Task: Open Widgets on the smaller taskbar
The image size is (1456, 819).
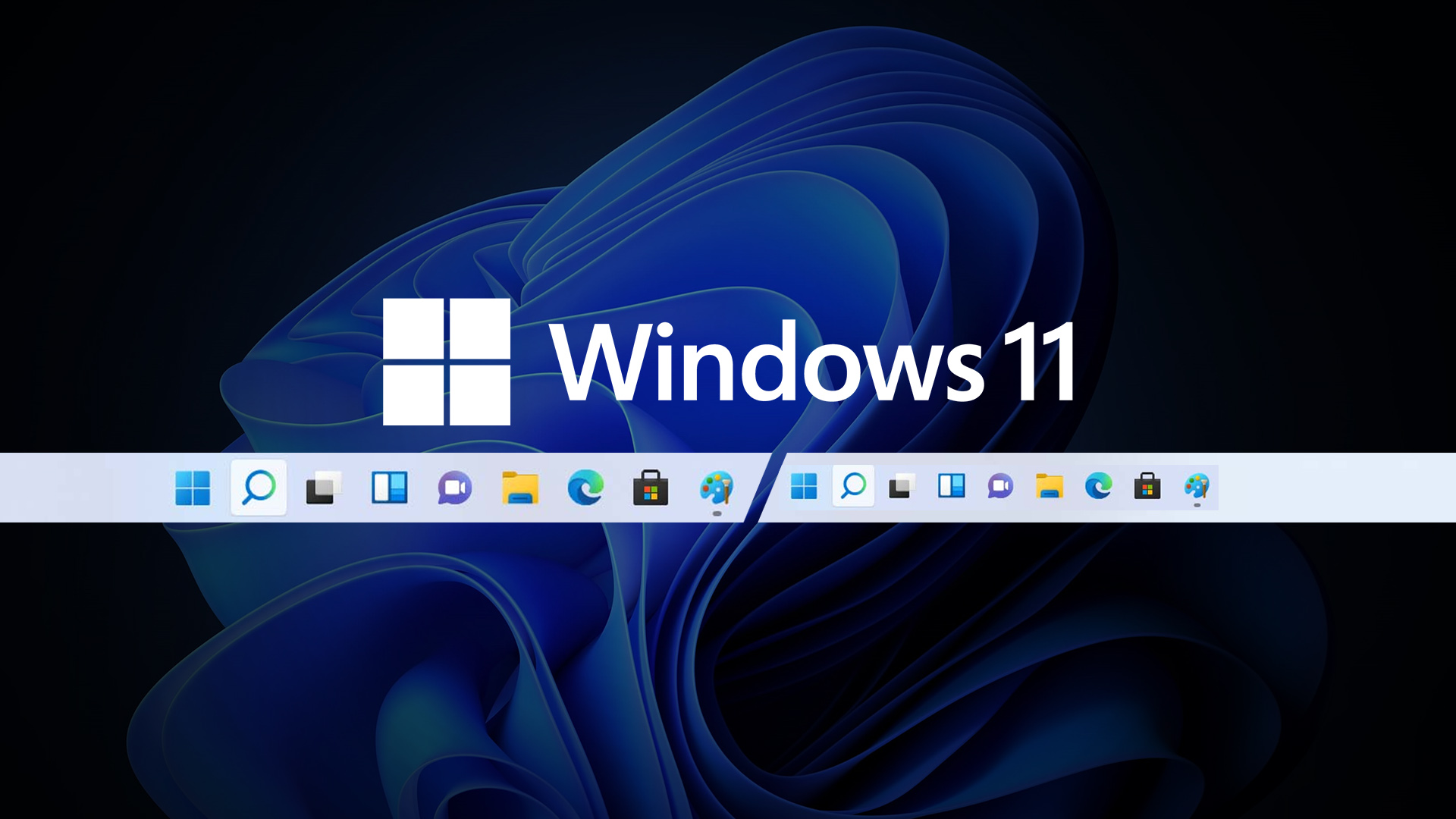Action: pyautogui.click(x=952, y=485)
